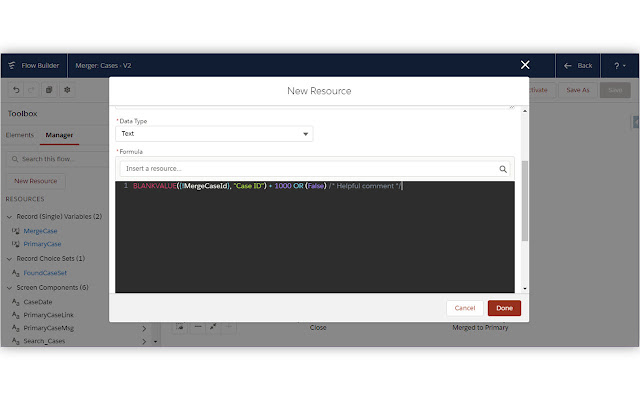
Task: Switch to the Manager tab
Action: click(x=59, y=135)
